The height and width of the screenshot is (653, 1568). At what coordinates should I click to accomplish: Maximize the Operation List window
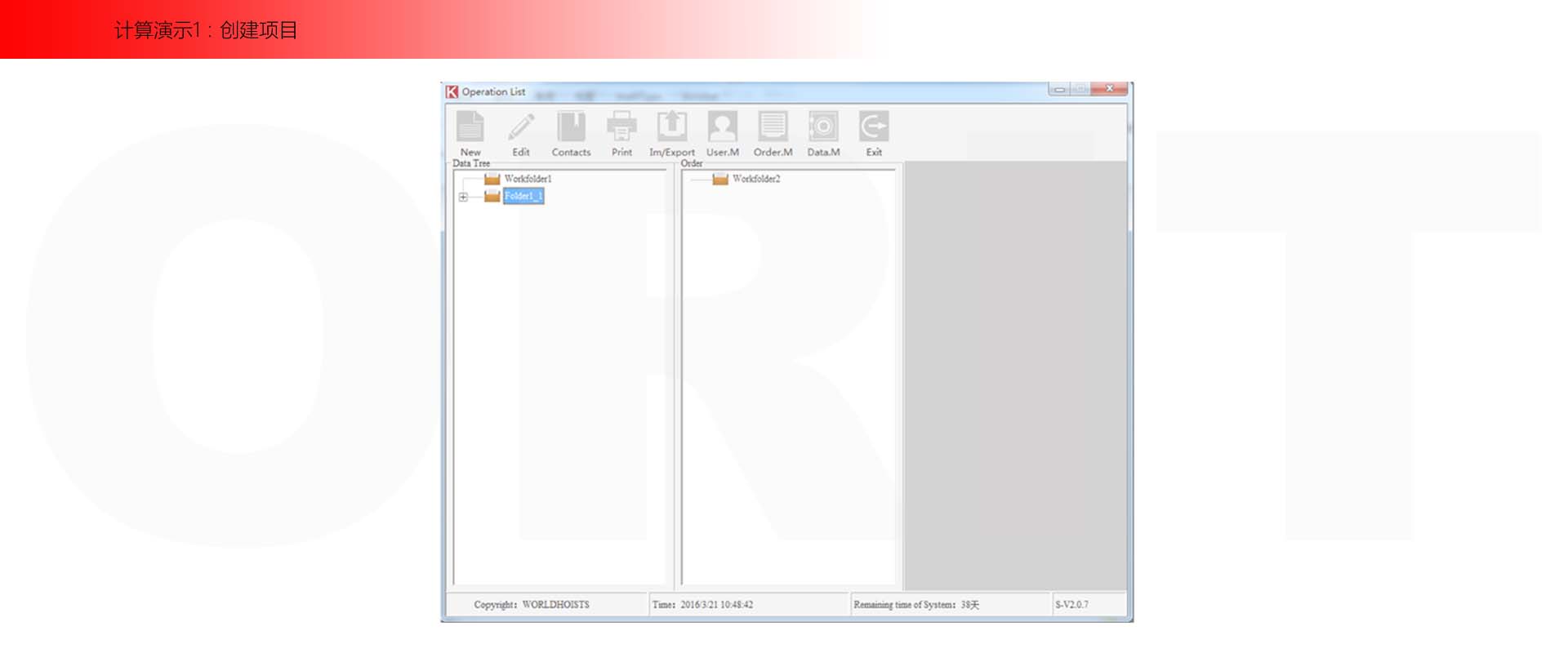[1080, 89]
